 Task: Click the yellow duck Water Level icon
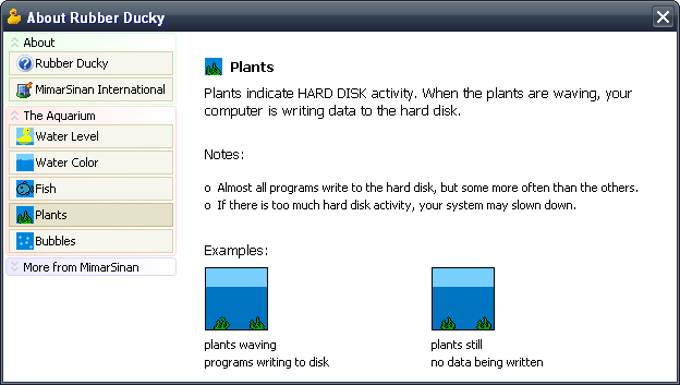(x=25, y=137)
